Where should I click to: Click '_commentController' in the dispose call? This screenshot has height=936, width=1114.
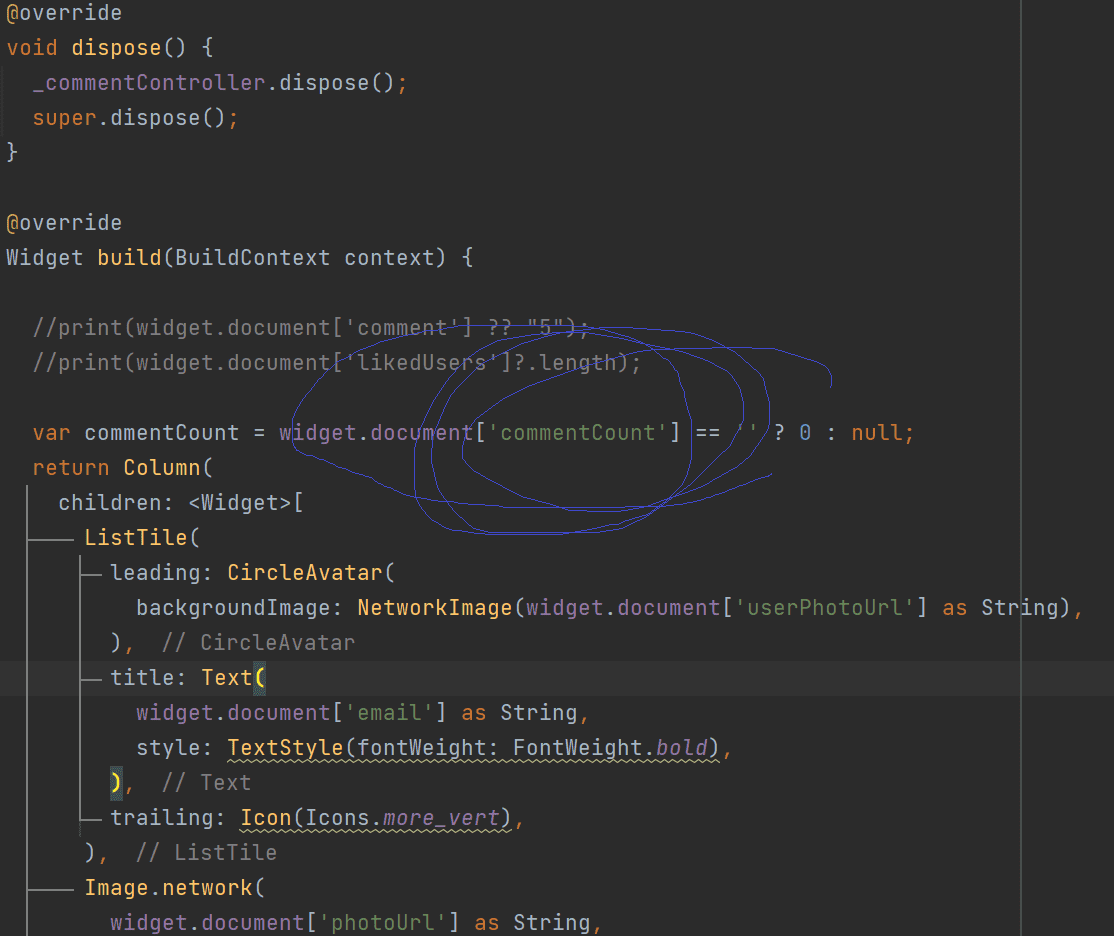[148, 82]
